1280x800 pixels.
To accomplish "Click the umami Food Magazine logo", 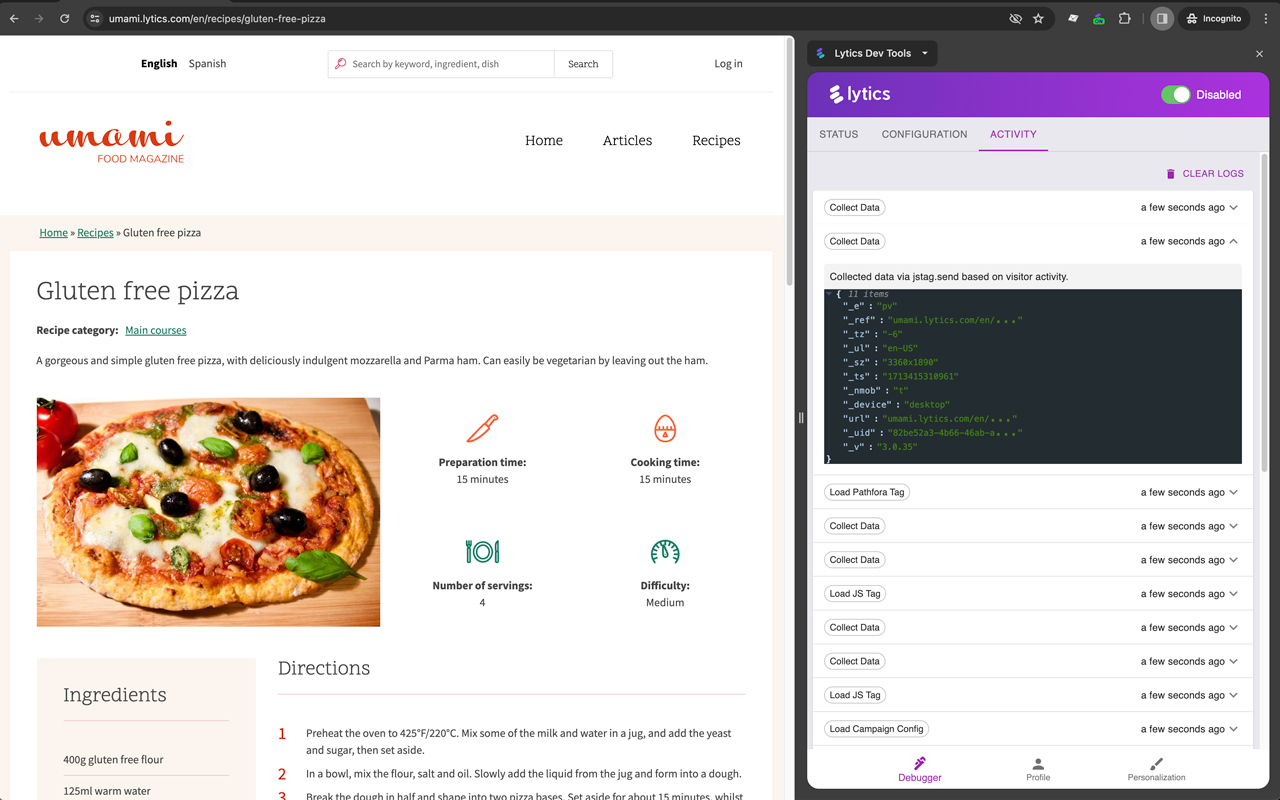I will [x=110, y=140].
